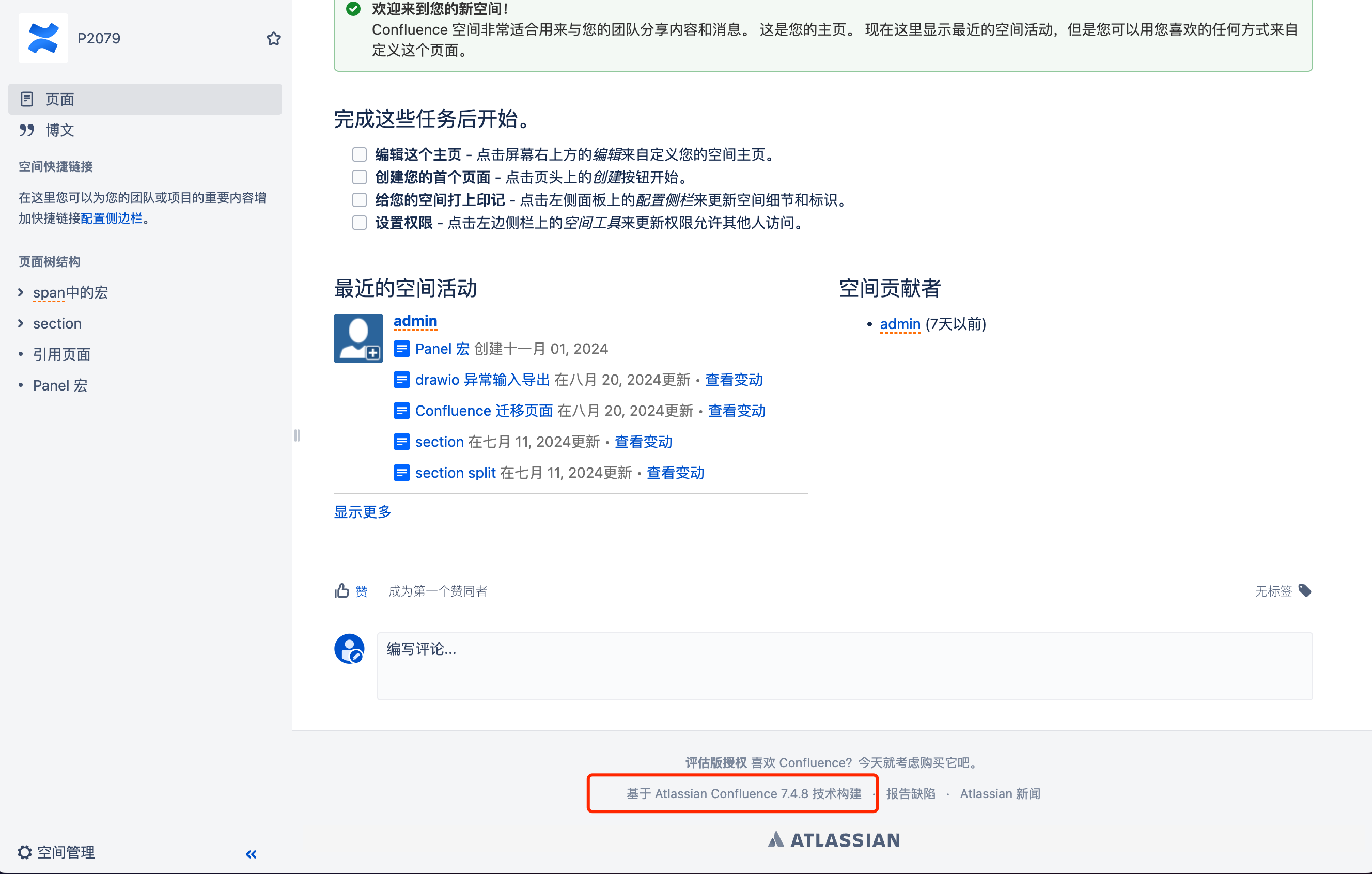The width and height of the screenshot is (1372, 874).
Task: View changes for section page
Action: tap(643, 442)
